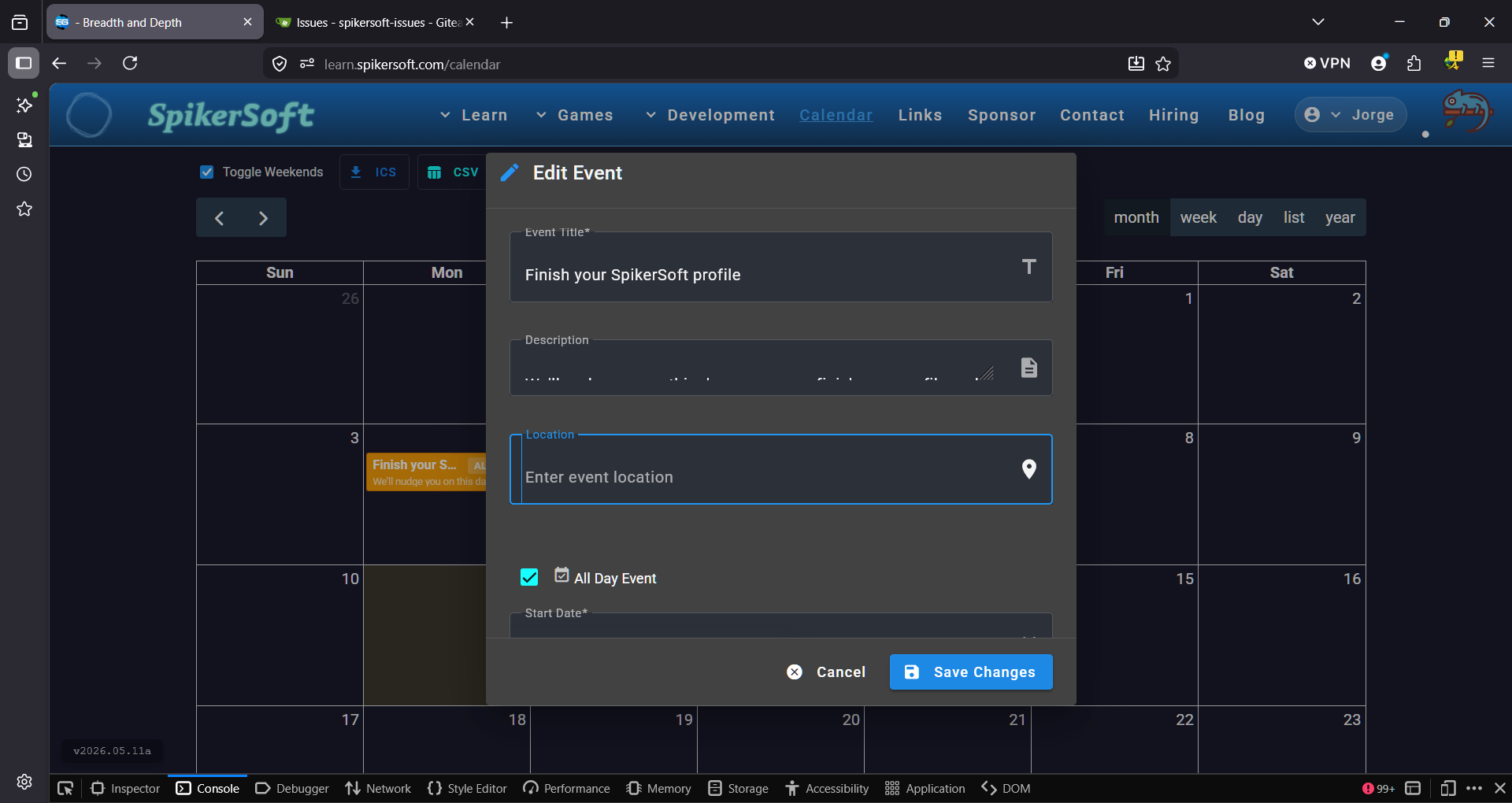Open the Style Editor devtools tab

(x=467, y=788)
